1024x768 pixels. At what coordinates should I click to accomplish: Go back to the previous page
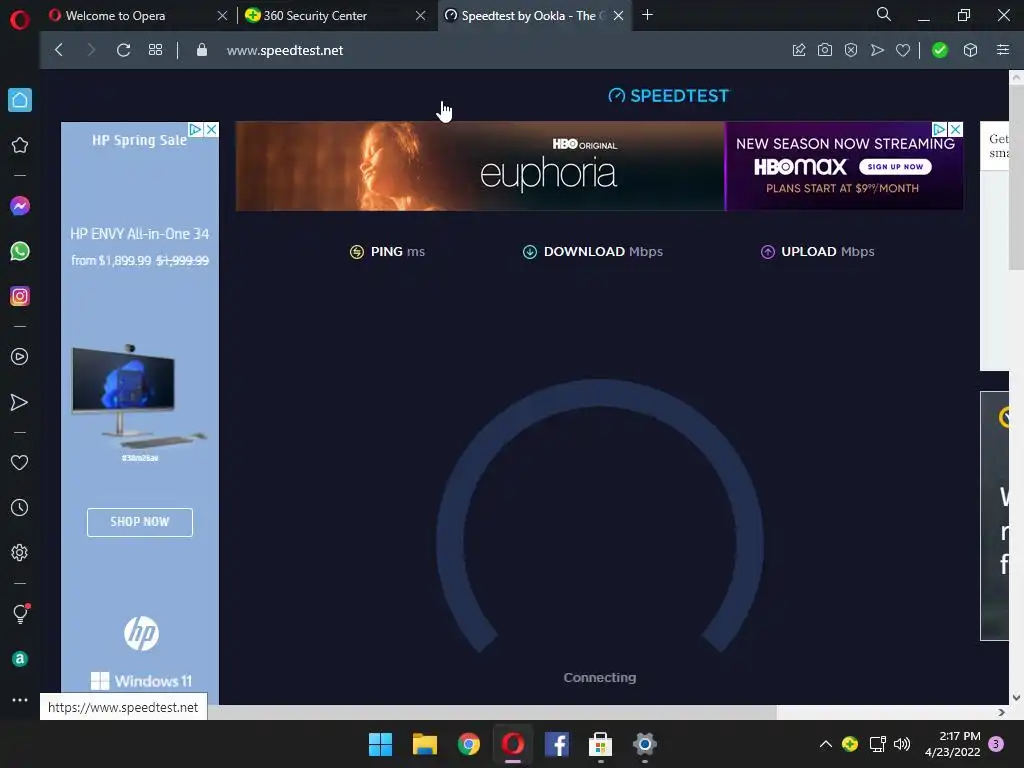[59, 50]
